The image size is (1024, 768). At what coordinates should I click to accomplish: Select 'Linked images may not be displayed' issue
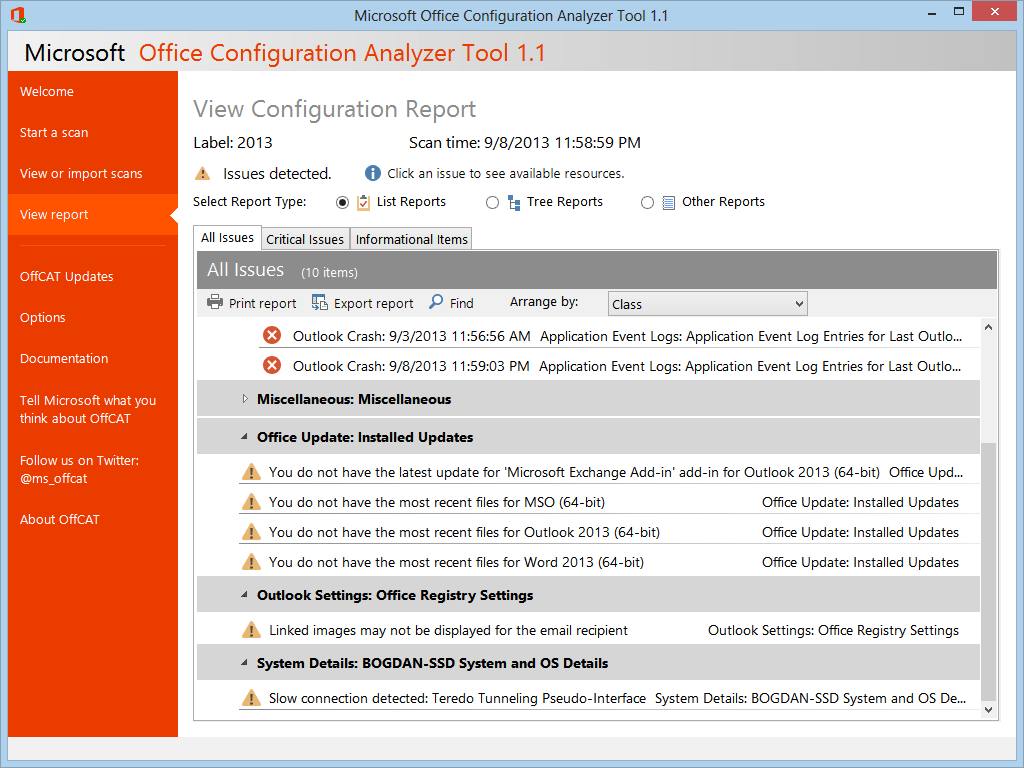point(609,630)
